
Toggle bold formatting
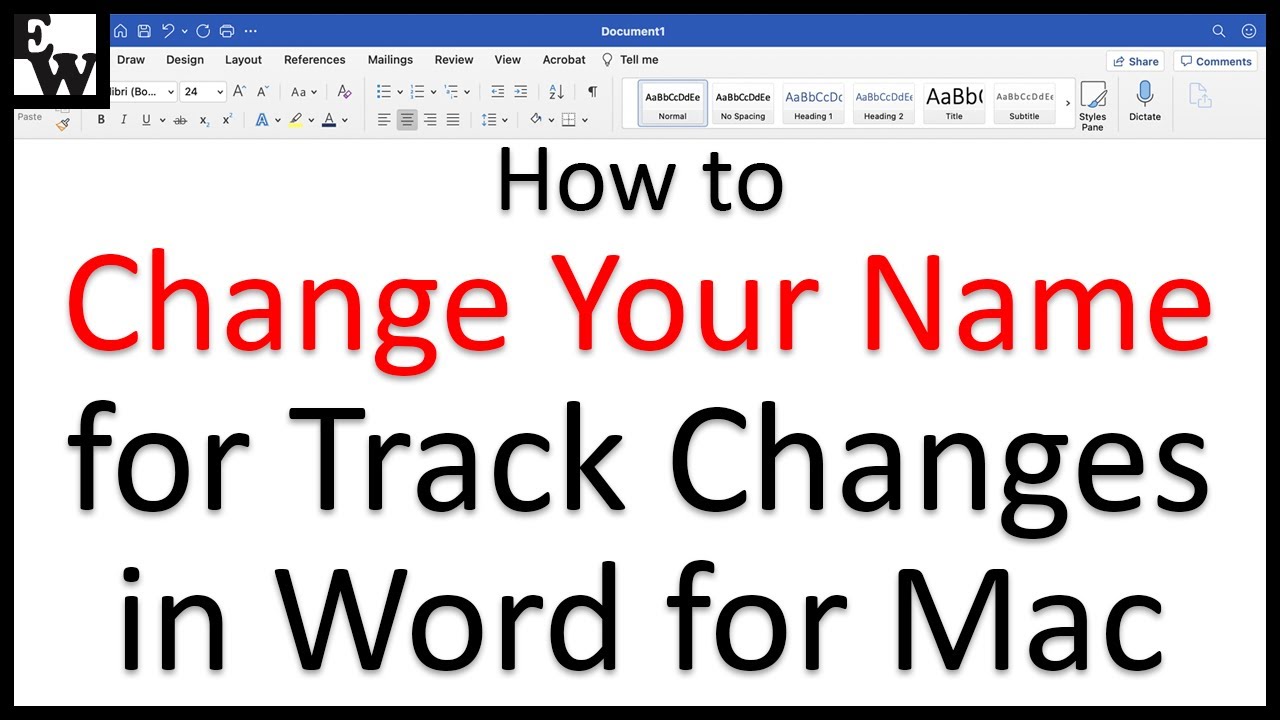(101, 120)
